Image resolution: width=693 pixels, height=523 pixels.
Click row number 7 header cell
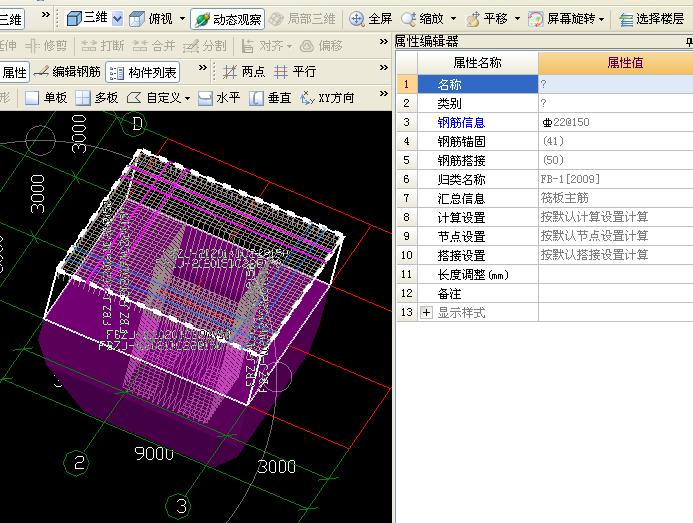pos(407,198)
